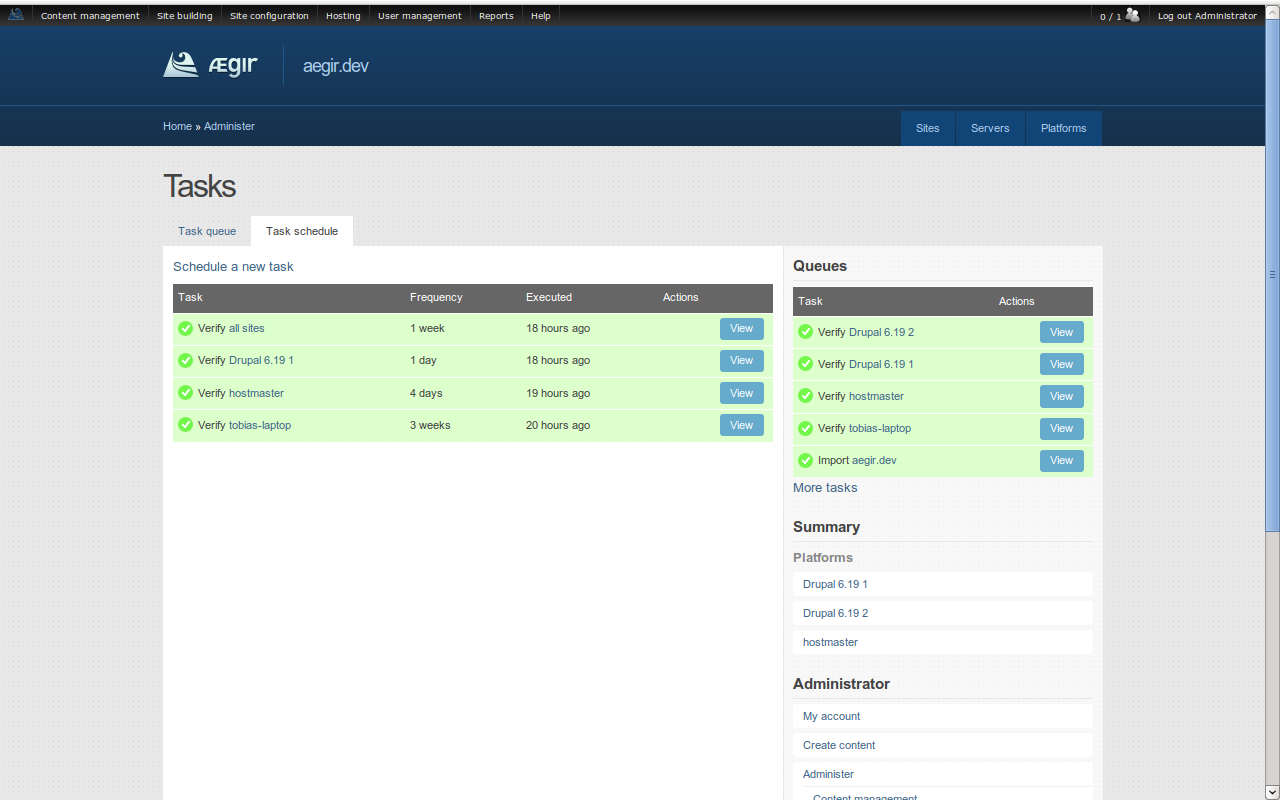Open the Platforms navigation tab

(1063, 128)
